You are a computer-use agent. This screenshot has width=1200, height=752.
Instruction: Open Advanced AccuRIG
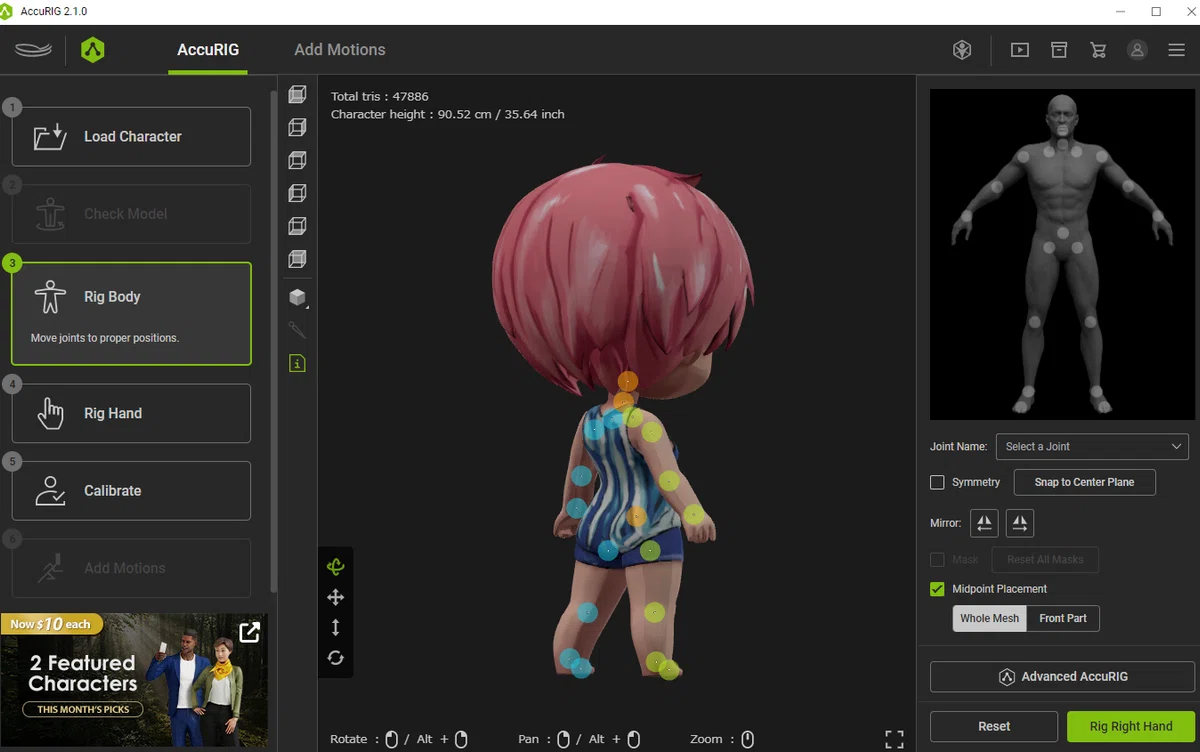1062,677
